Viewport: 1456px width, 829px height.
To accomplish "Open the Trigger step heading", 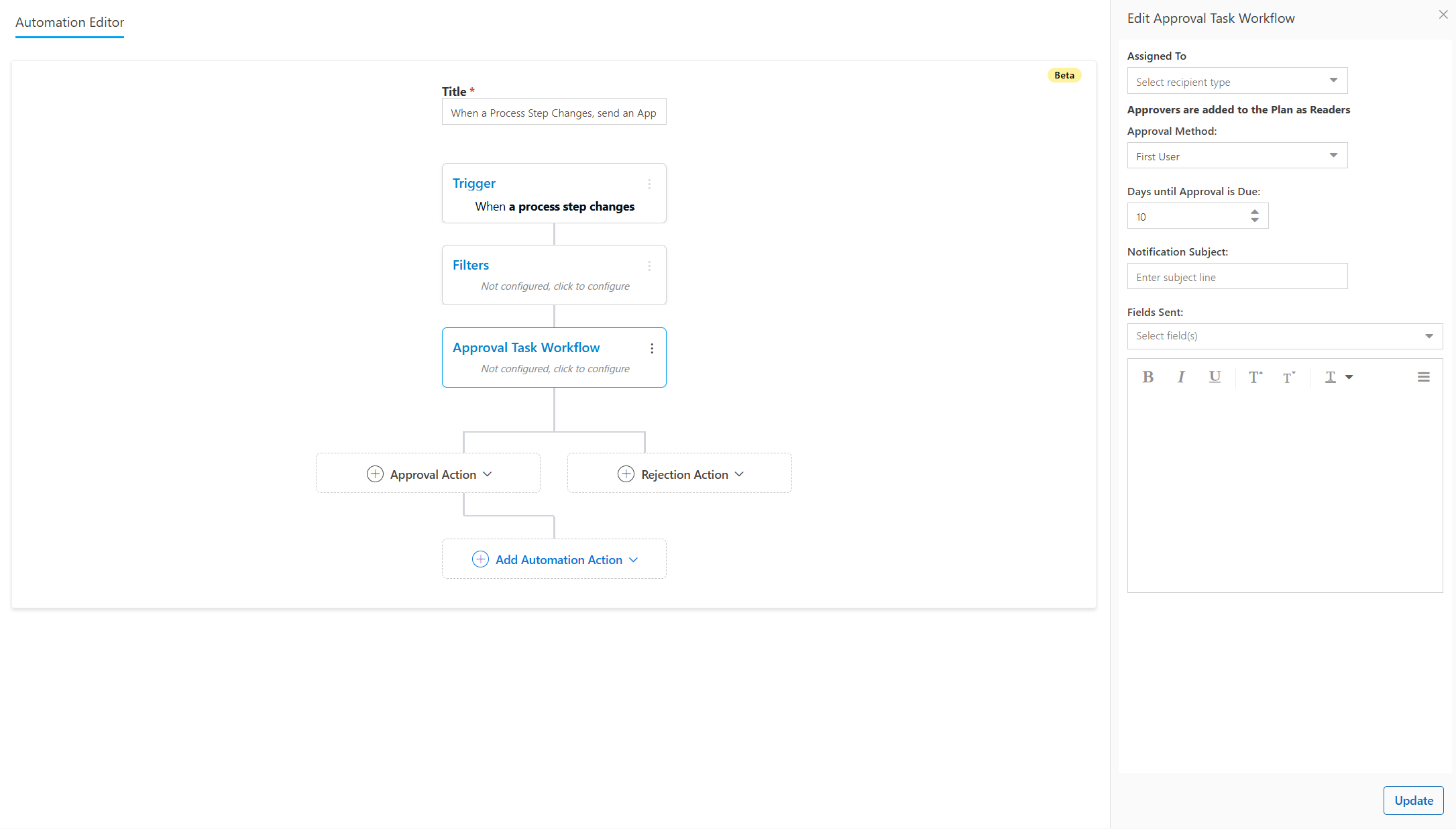I will pyautogui.click(x=473, y=183).
